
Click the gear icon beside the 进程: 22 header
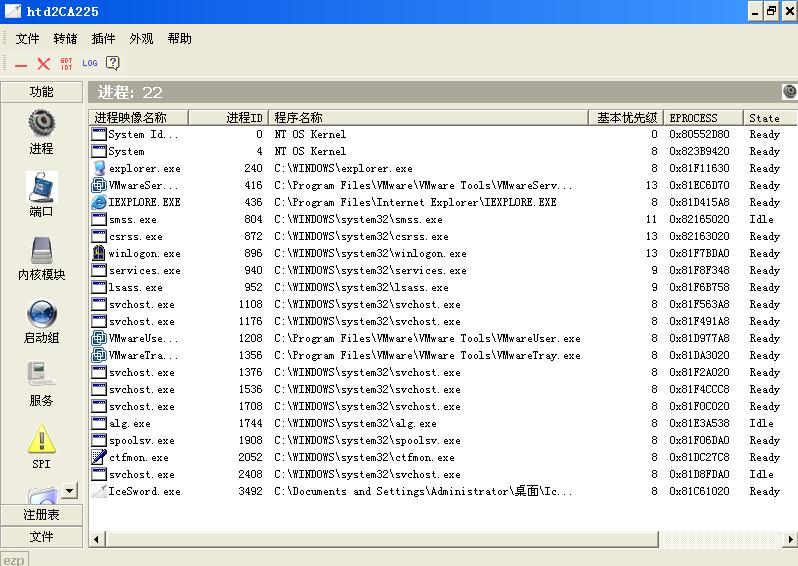point(789,92)
